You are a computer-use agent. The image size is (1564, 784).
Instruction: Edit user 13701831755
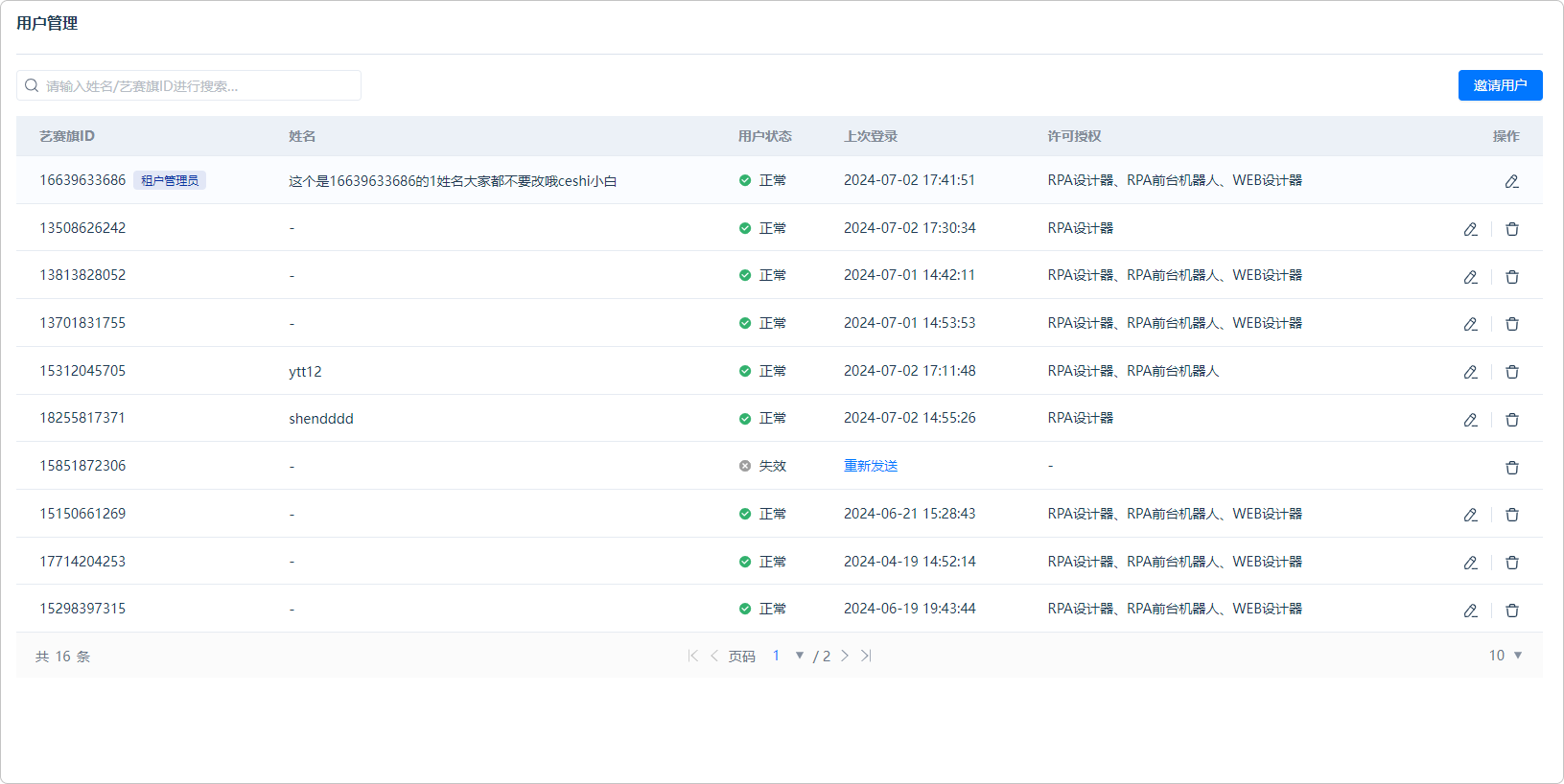pos(1471,324)
